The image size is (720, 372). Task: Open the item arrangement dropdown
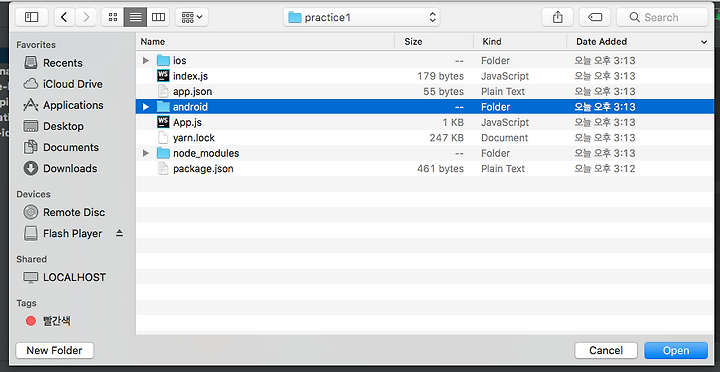(x=192, y=17)
